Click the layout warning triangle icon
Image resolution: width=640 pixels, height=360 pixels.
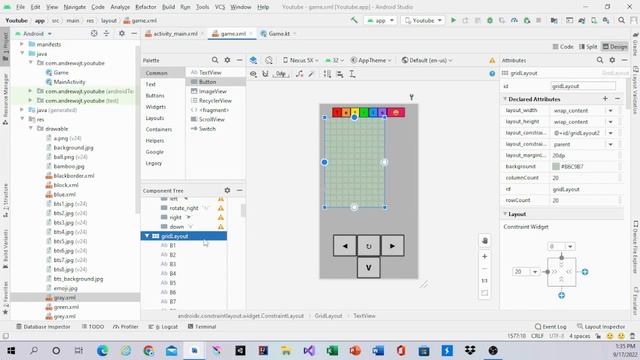click(x=492, y=60)
